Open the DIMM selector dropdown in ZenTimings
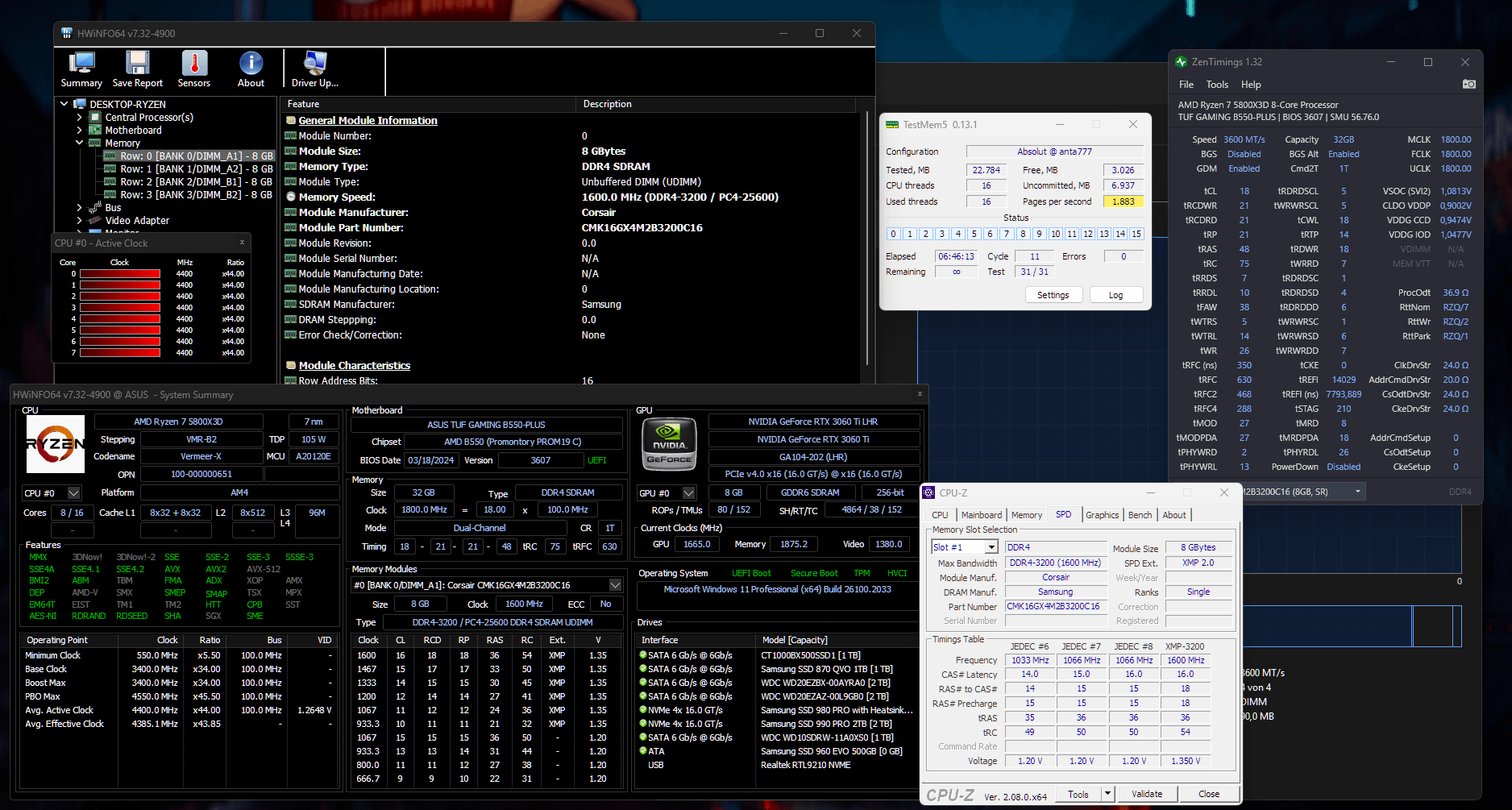This screenshot has height=810, width=1512. tap(1358, 492)
